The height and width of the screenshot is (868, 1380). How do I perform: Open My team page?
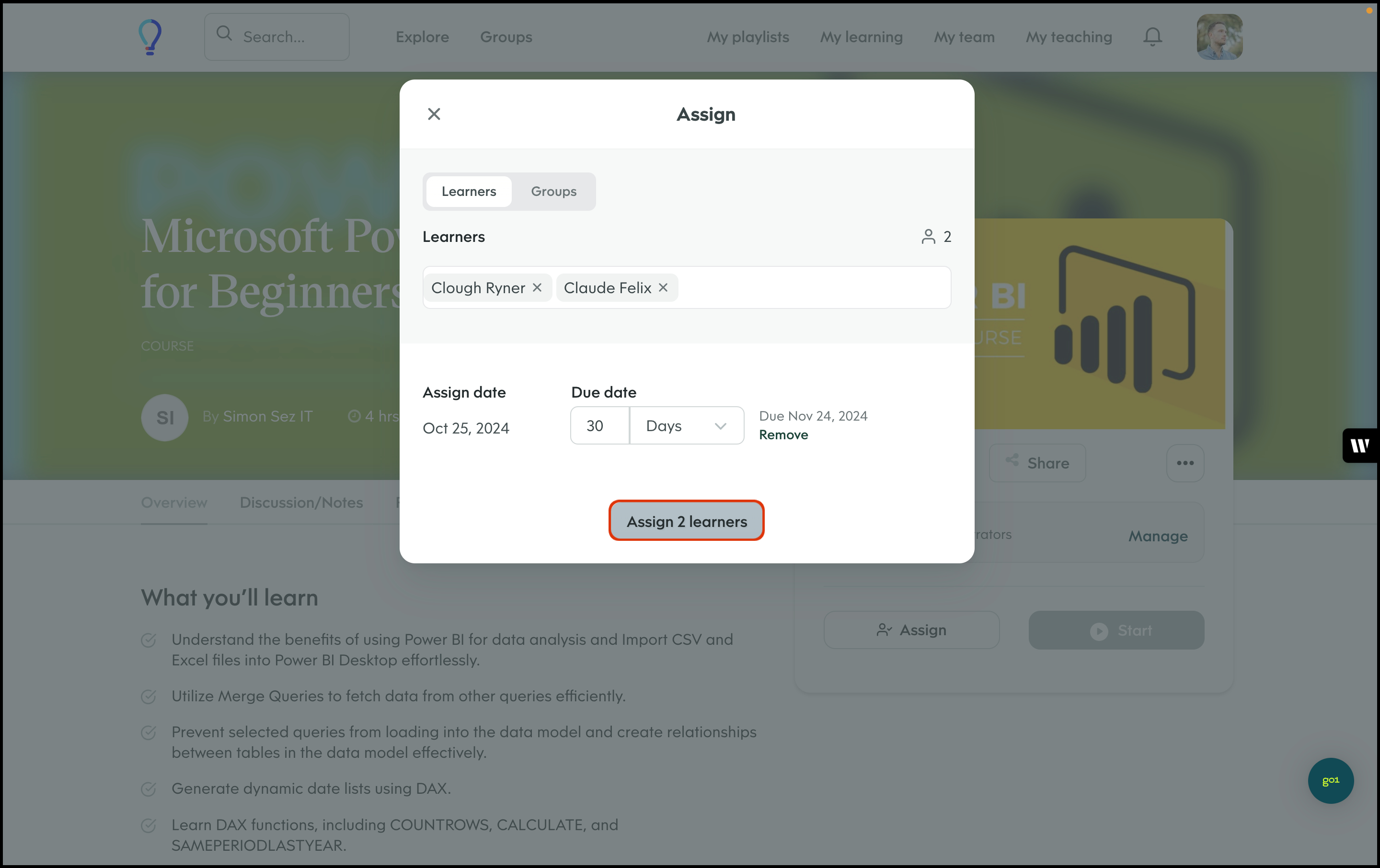(964, 37)
